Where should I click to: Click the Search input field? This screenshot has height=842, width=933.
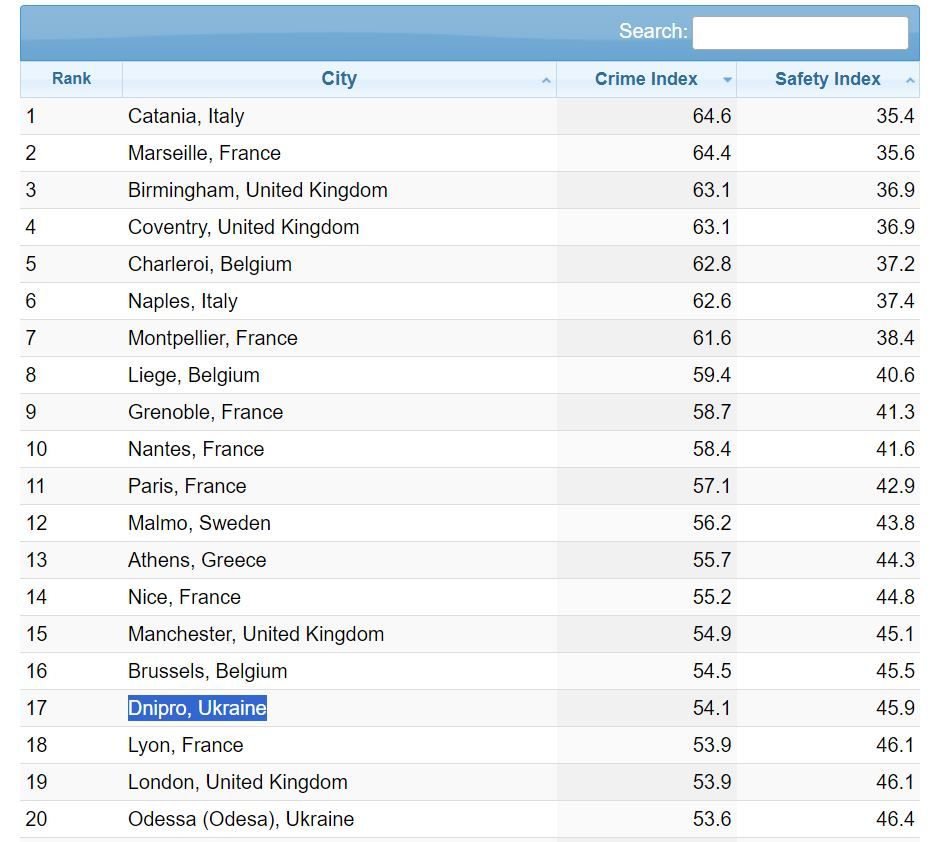click(x=800, y=32)
